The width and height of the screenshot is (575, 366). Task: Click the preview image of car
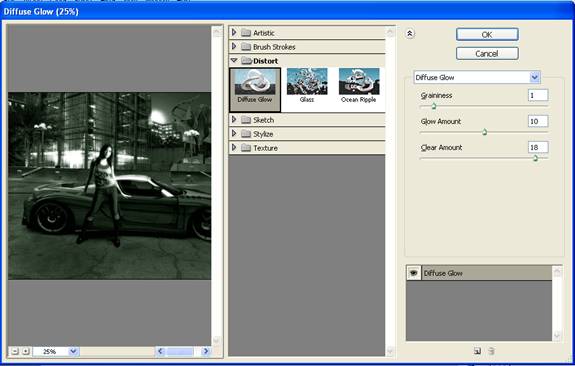tap(109, 186)
